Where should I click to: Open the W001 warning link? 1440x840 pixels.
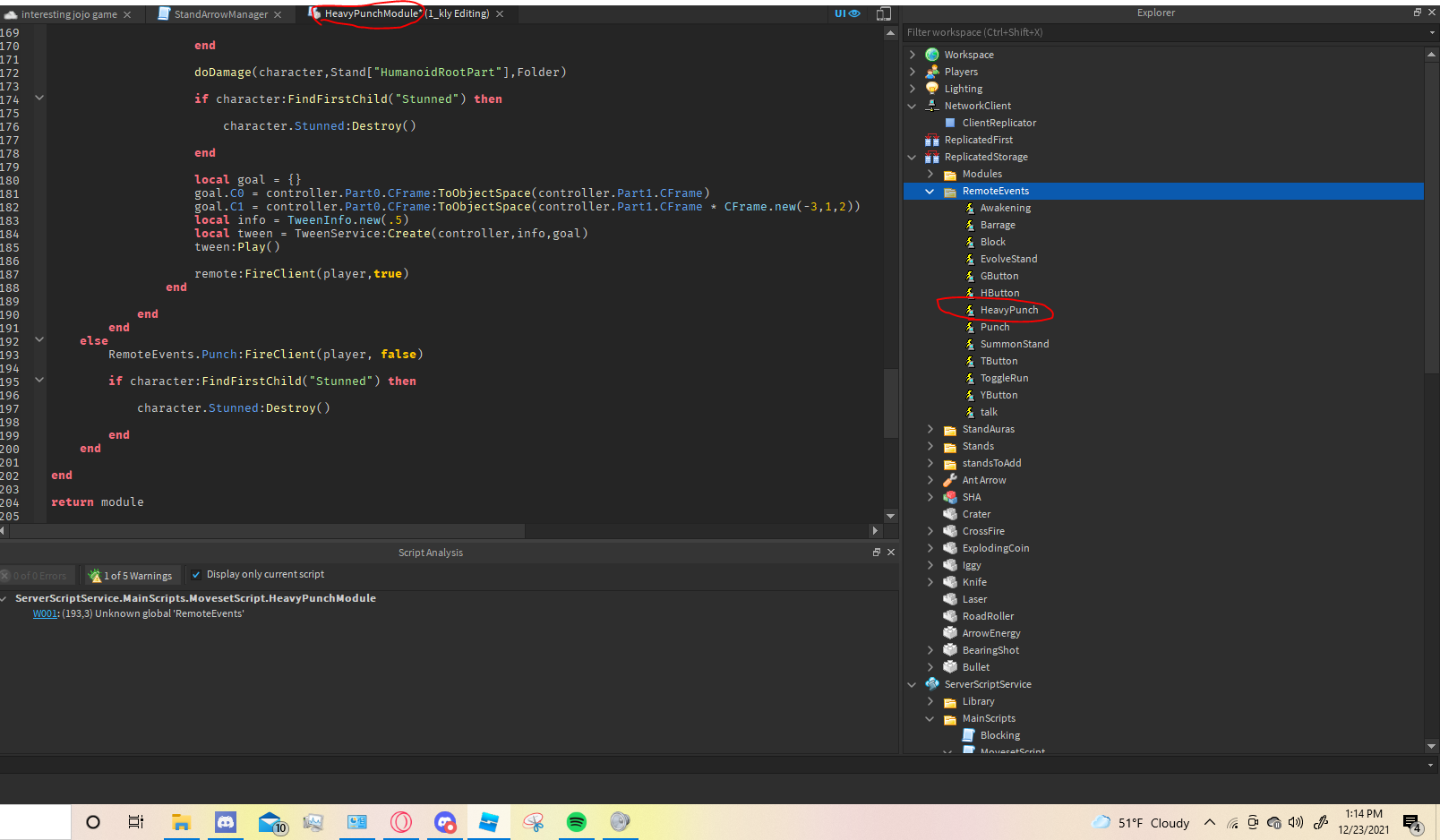[x=45, y=613]
